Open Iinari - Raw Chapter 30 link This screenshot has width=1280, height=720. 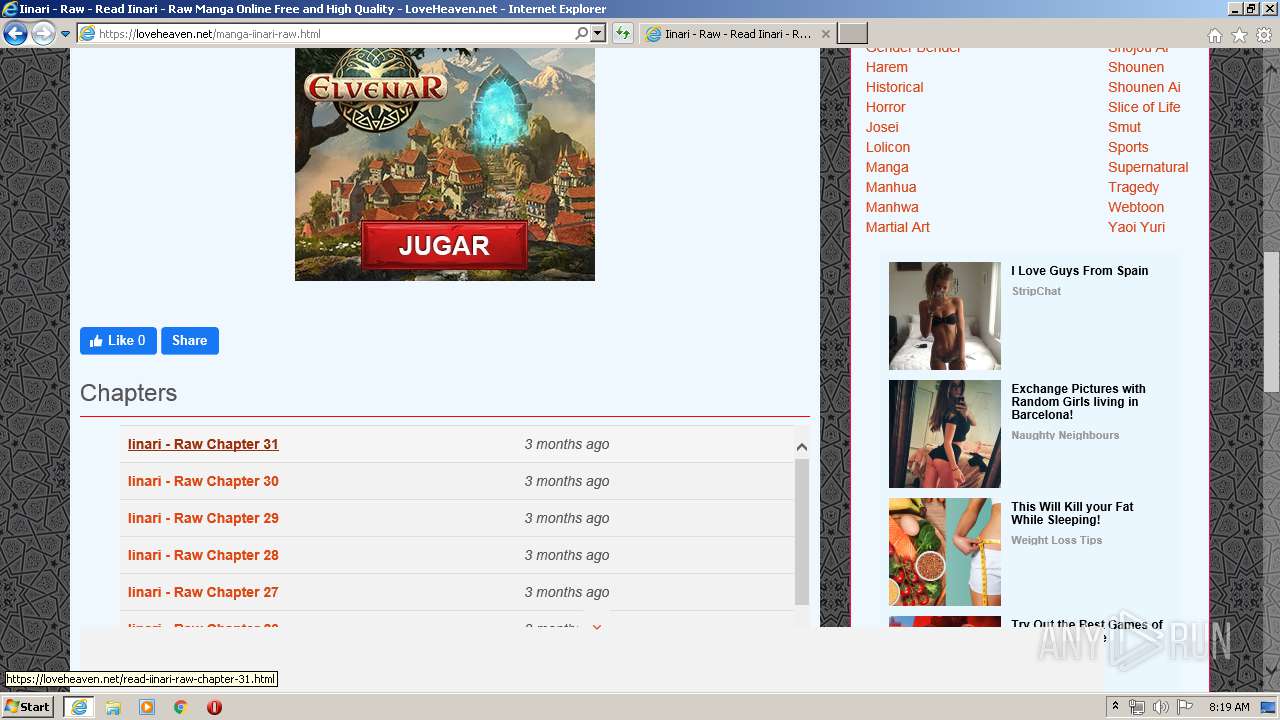tap(203, 481)
